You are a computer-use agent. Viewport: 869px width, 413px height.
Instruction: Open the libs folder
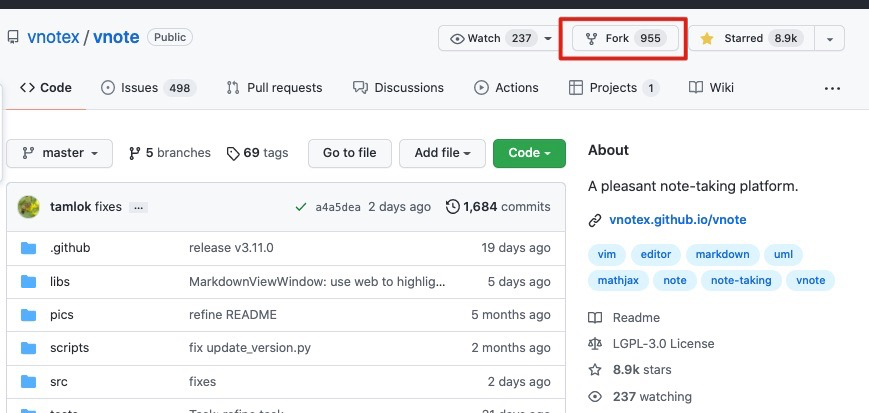(x=60, y=282)
